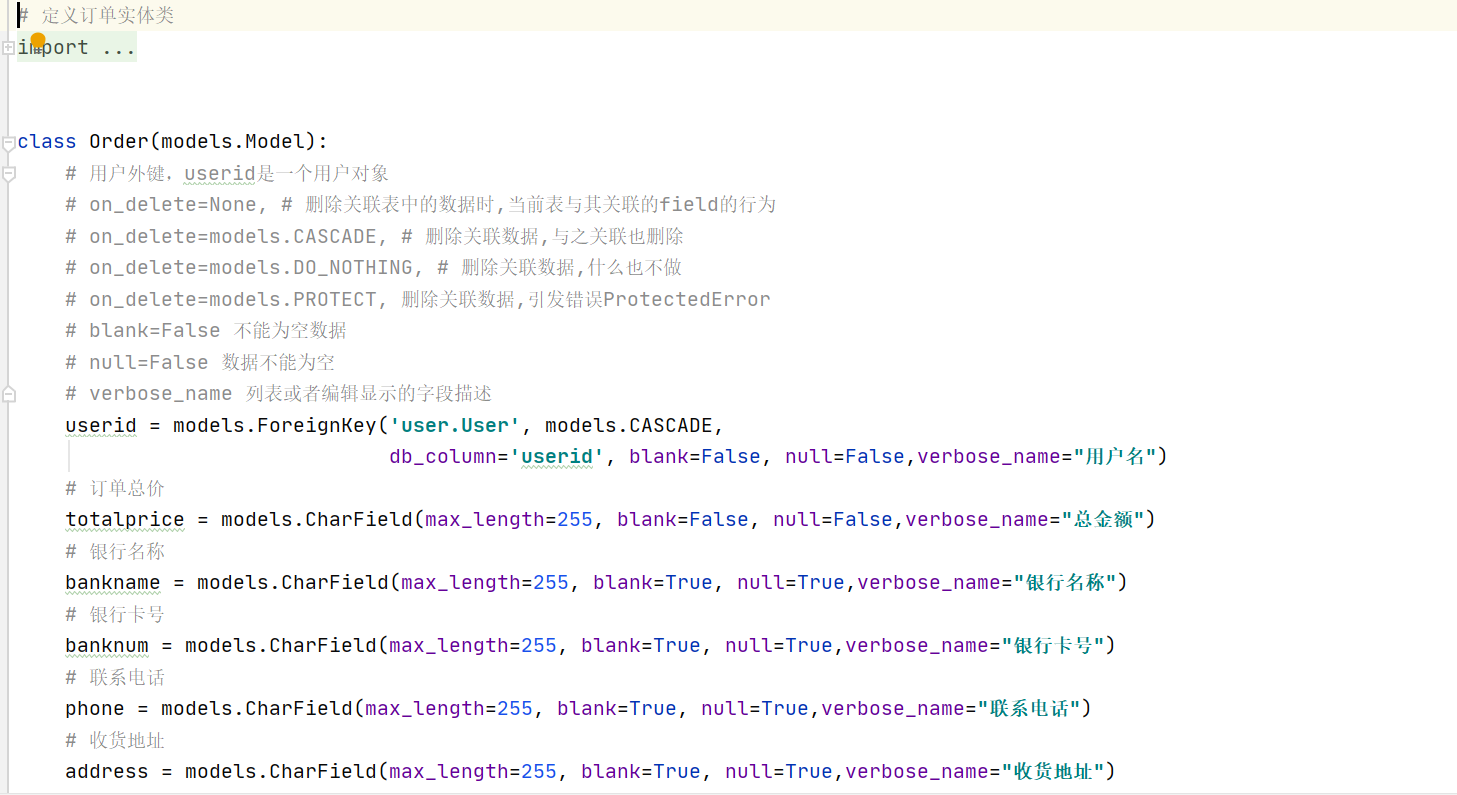Click the string "总金额"
Viewport: 1457px width, 795px height.
[1103, 520]
